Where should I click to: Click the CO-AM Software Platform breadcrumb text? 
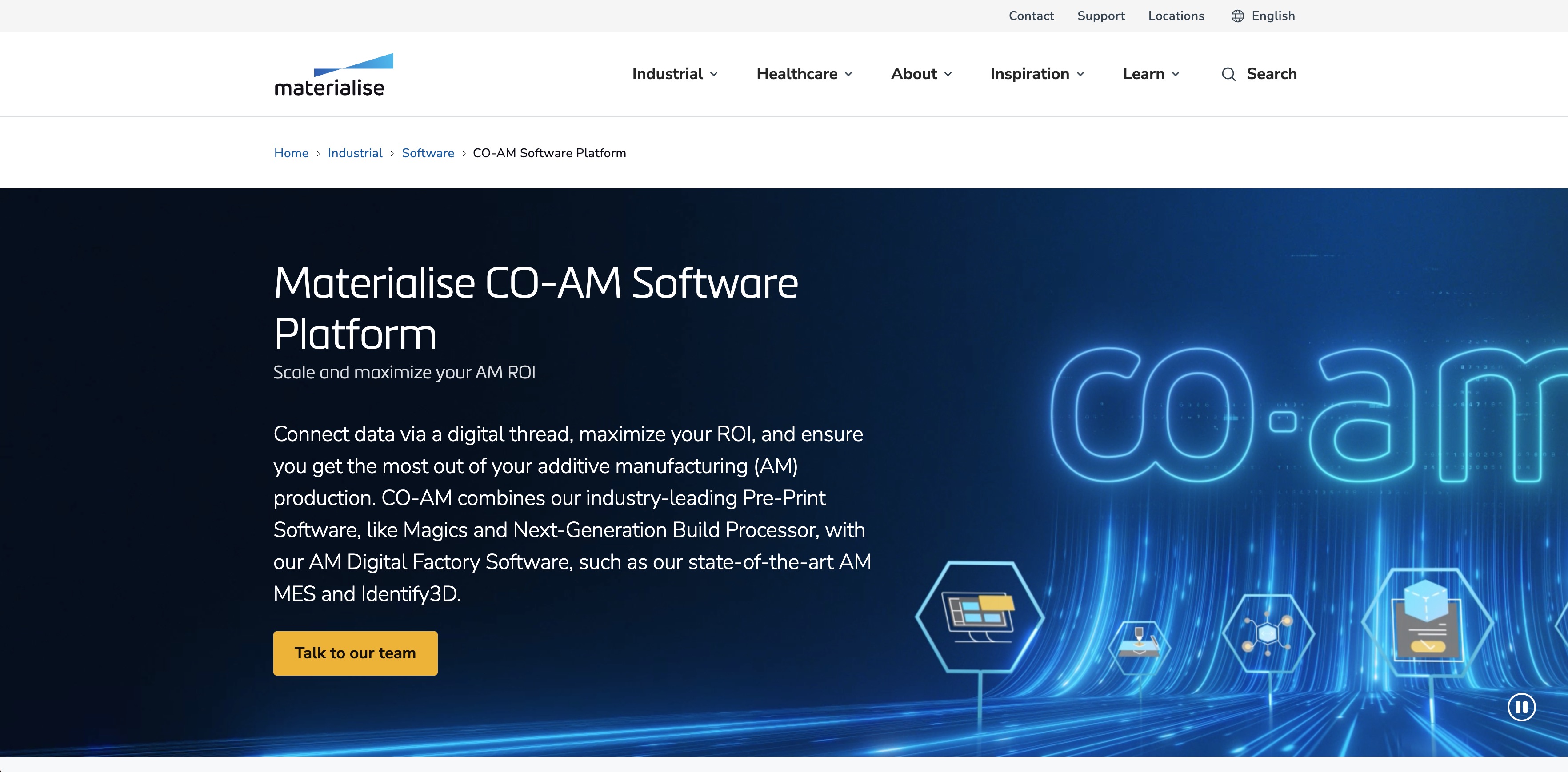(549, 153)
